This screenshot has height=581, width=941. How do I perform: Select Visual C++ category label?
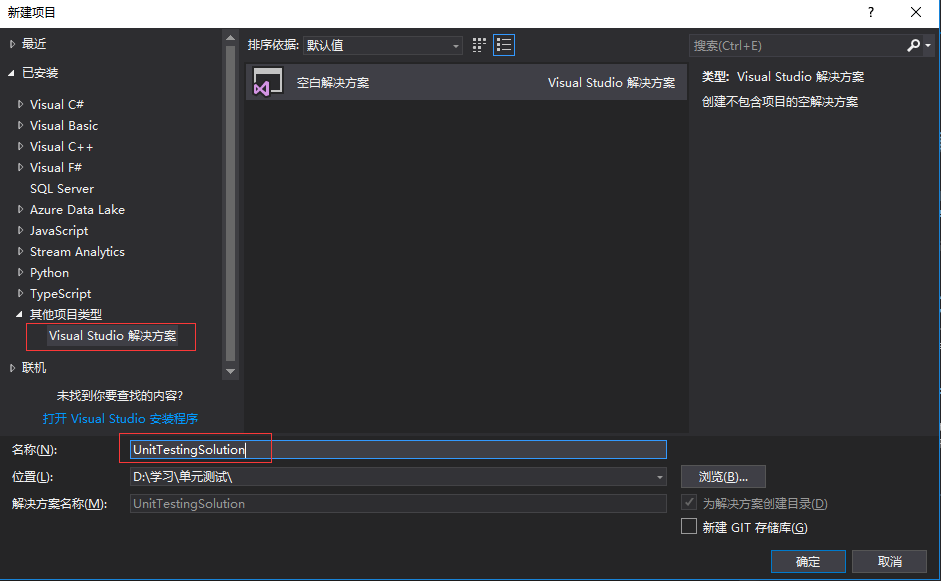61,146
